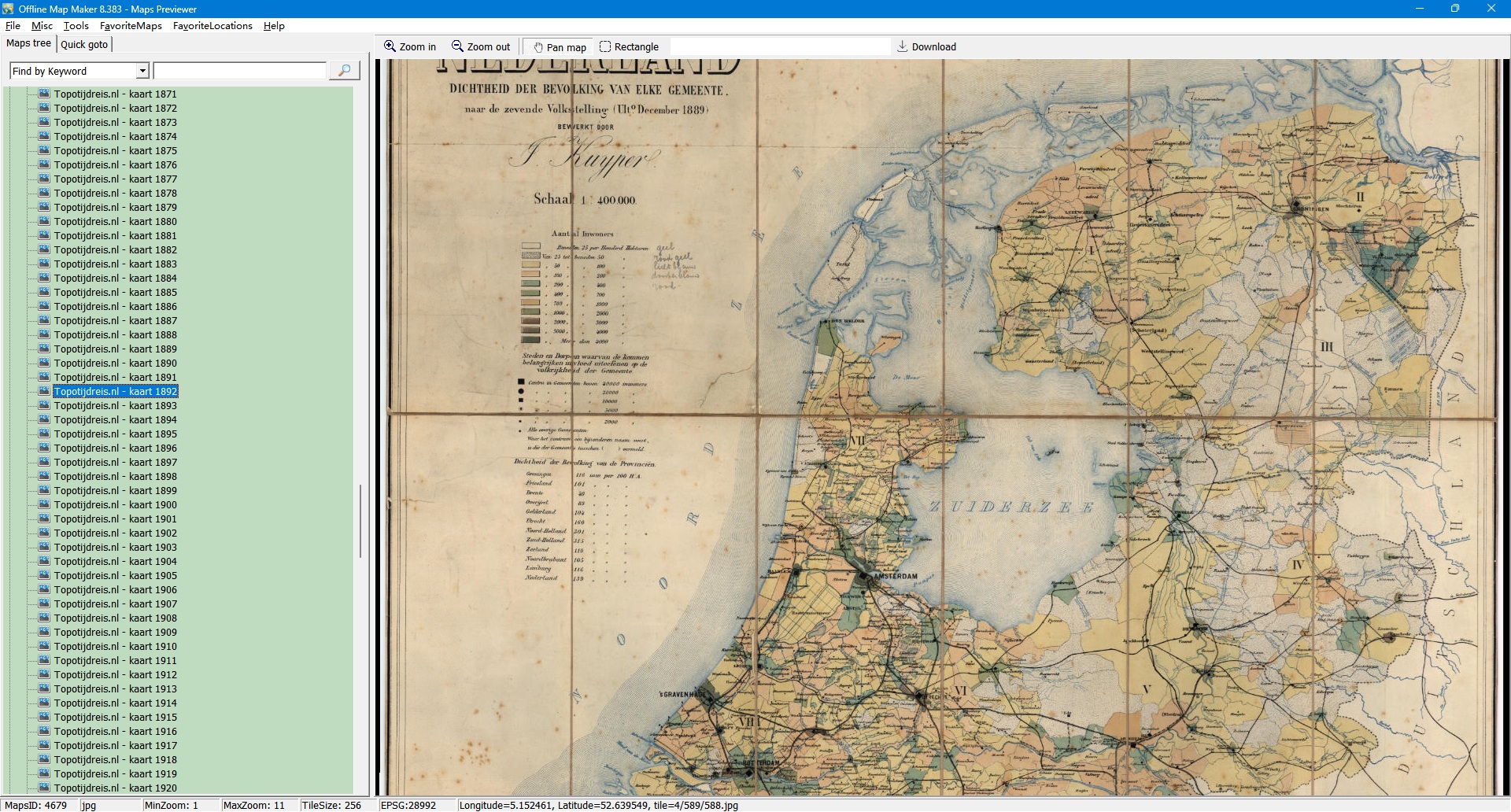The height and width of the screenshot is (812, 1511).
Task: Click the Zoom in magnifier icon
Action: pos(390,46)
